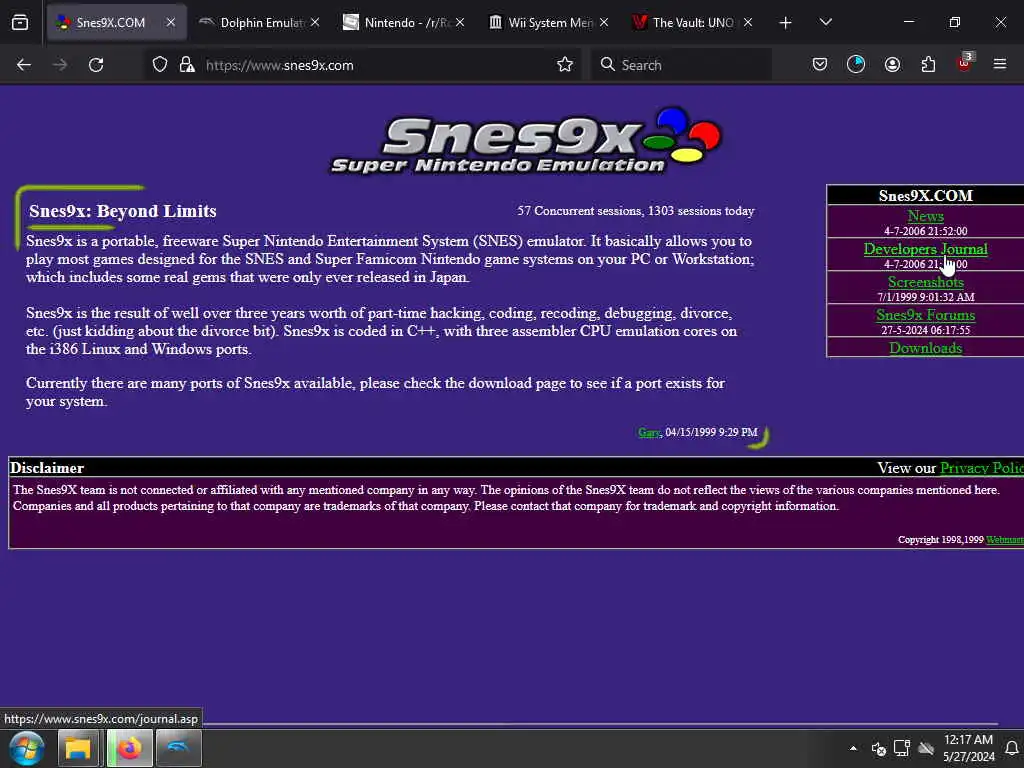Click the site security padlock icon
This screenshot has height=768, width=1024.
pyautogui.click(x=187, y=65)
